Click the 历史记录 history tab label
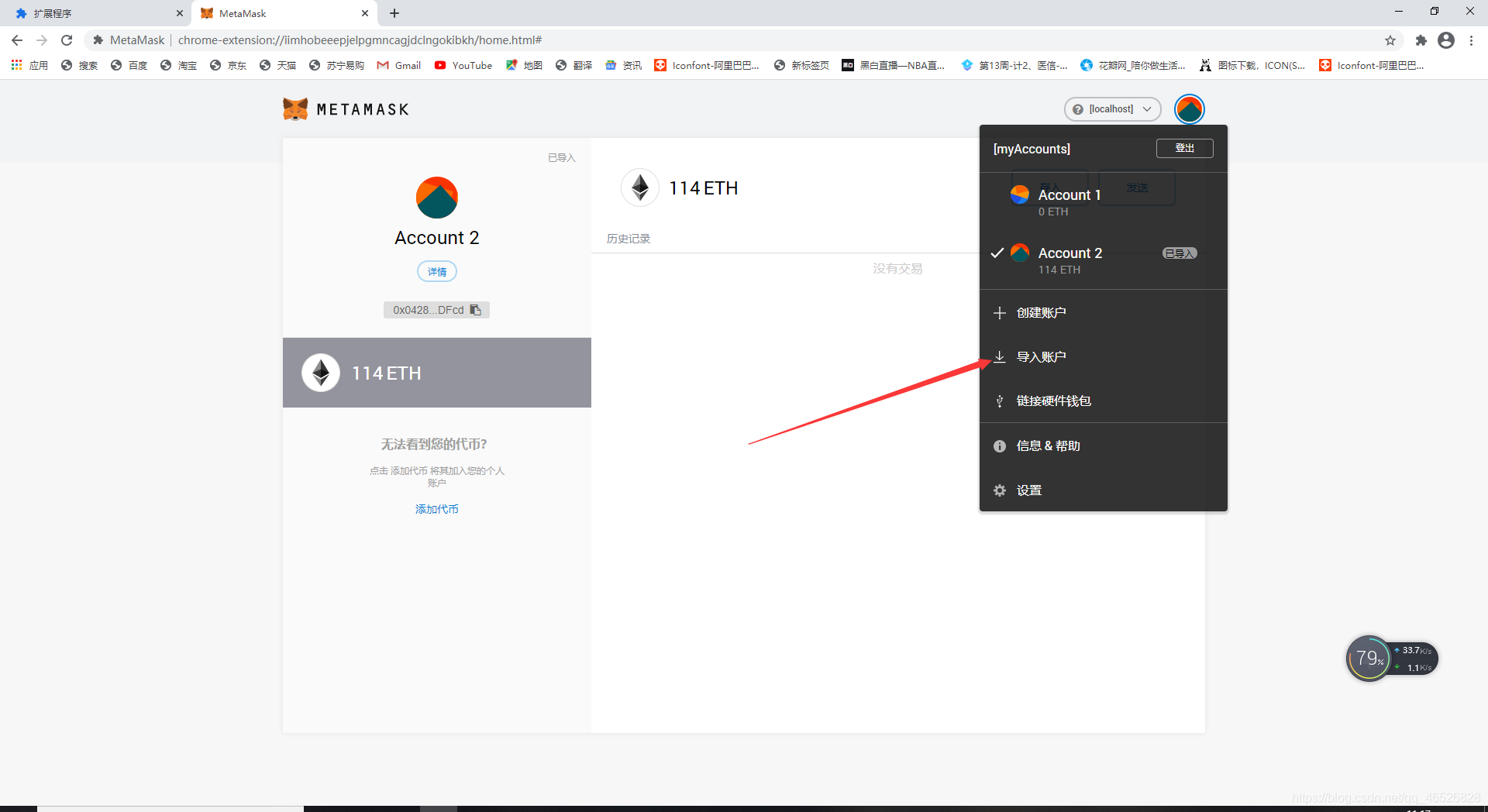Image resolution: width=1488 pixels, height=812 pixels. point(629,239)
